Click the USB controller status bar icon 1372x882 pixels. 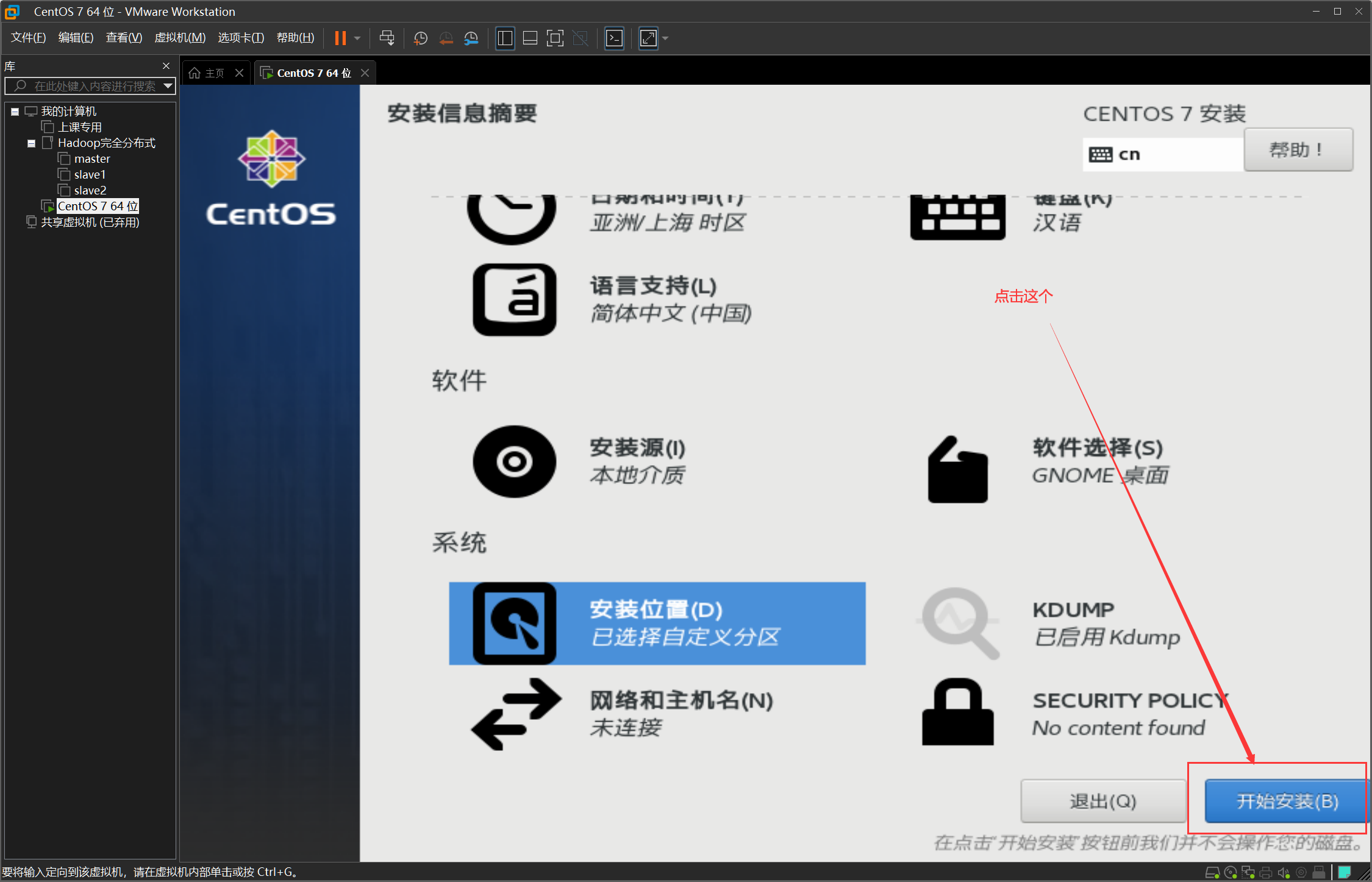1319,873
